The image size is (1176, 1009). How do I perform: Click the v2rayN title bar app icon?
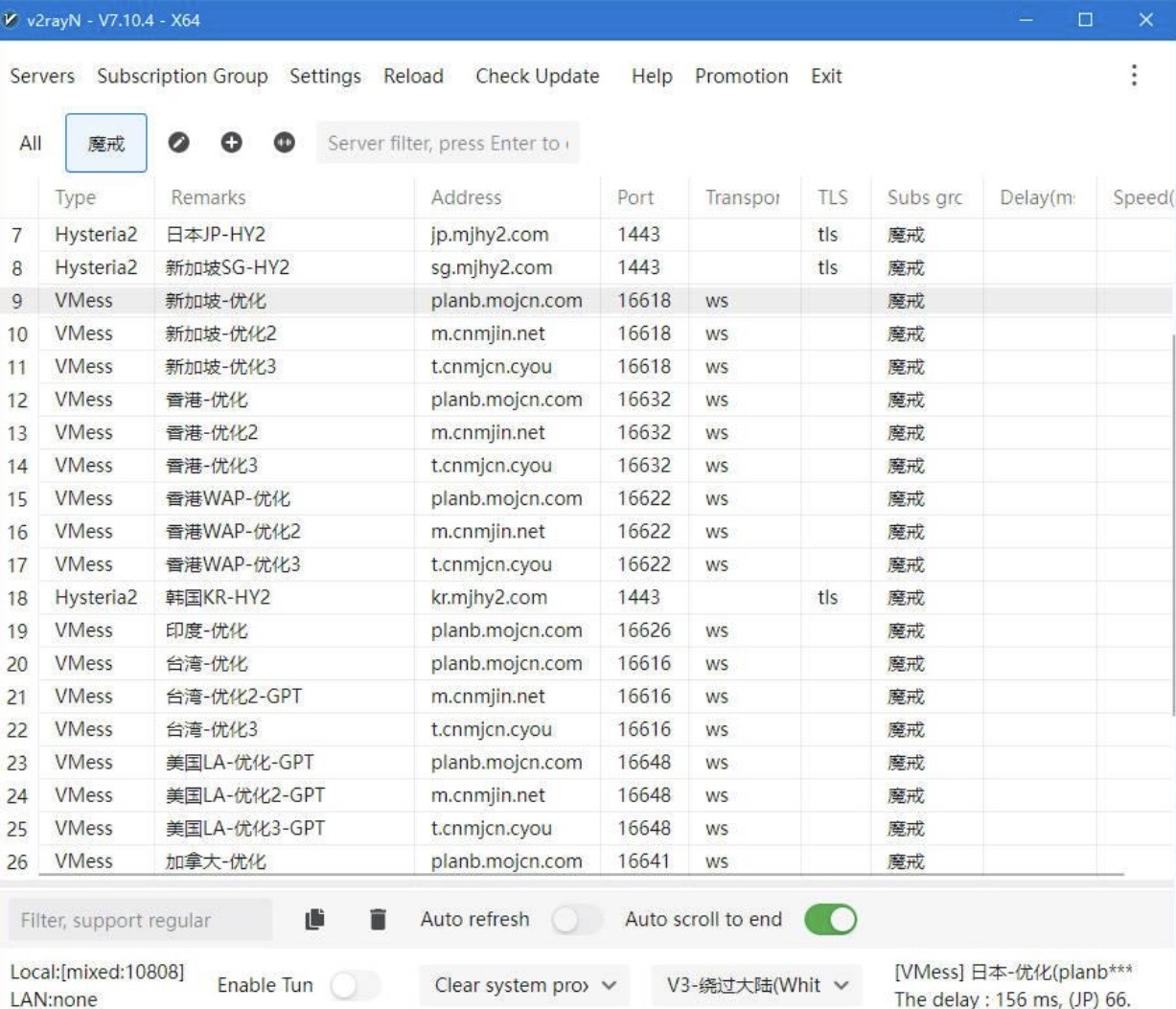click(x=12, y=19)
